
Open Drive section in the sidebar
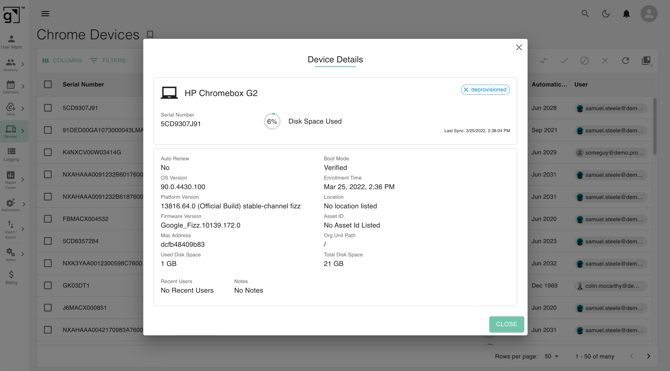point(11,109)
